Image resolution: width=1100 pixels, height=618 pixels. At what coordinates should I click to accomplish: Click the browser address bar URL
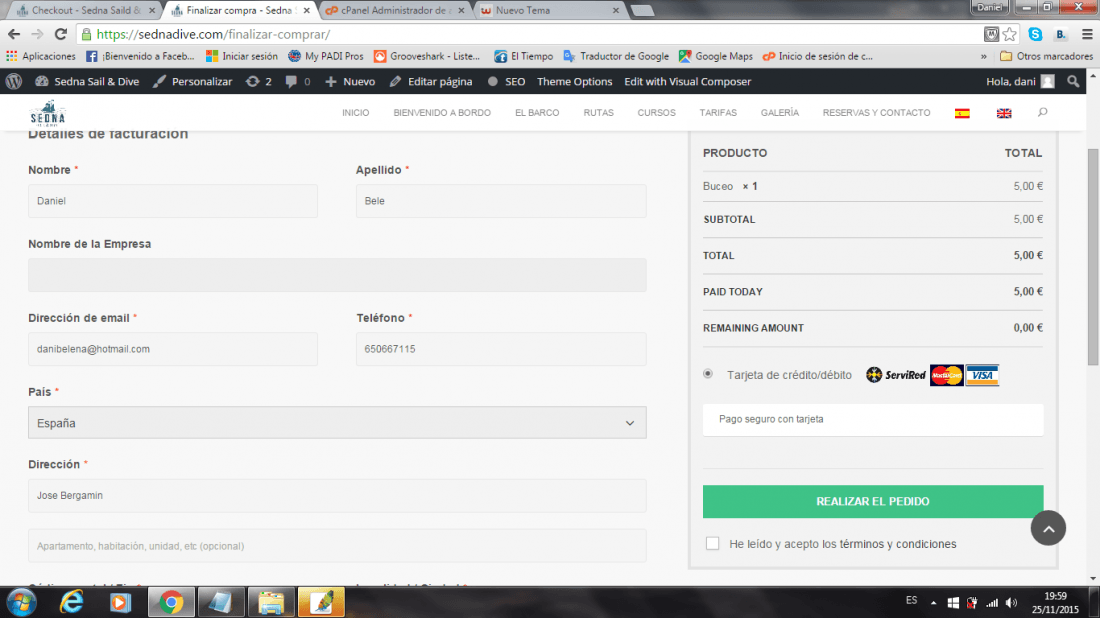point(213,34)
